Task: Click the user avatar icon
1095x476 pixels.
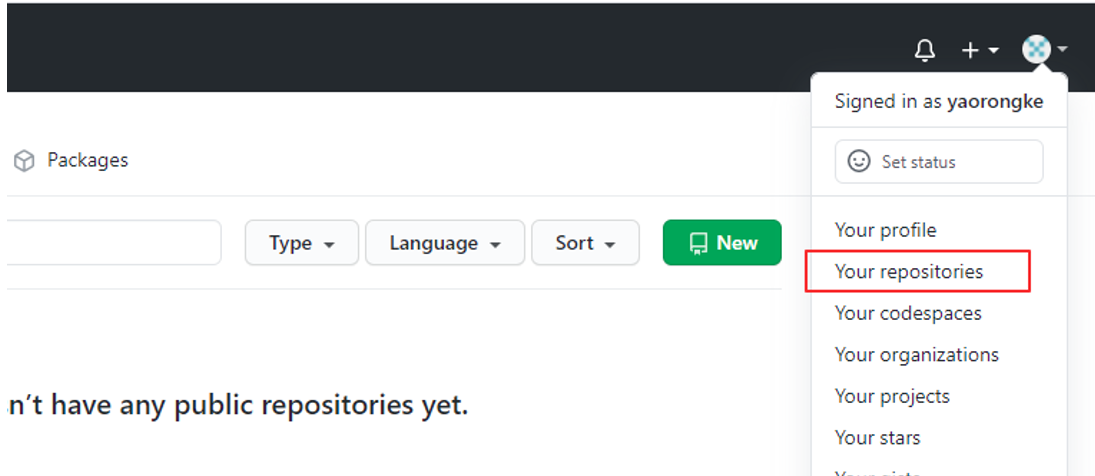Action: click(x=1036, y=50)
